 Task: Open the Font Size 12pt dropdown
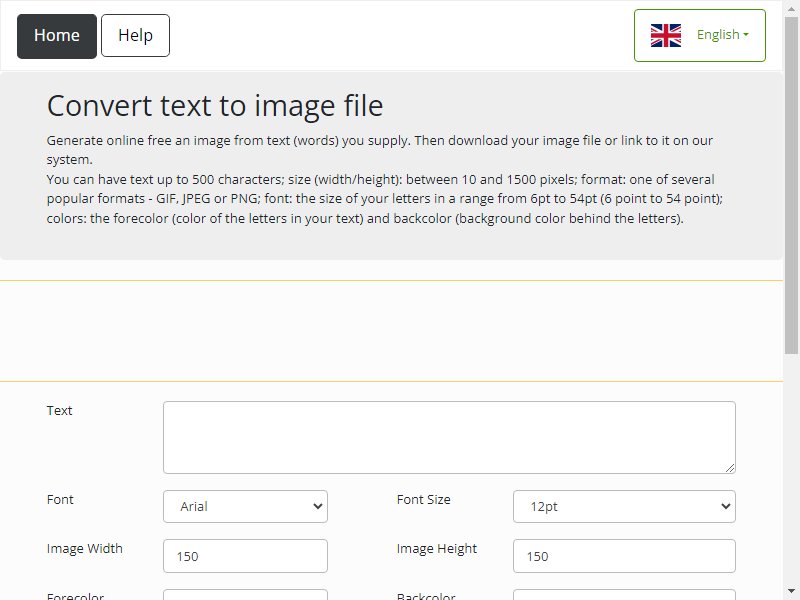pos(624,506)
